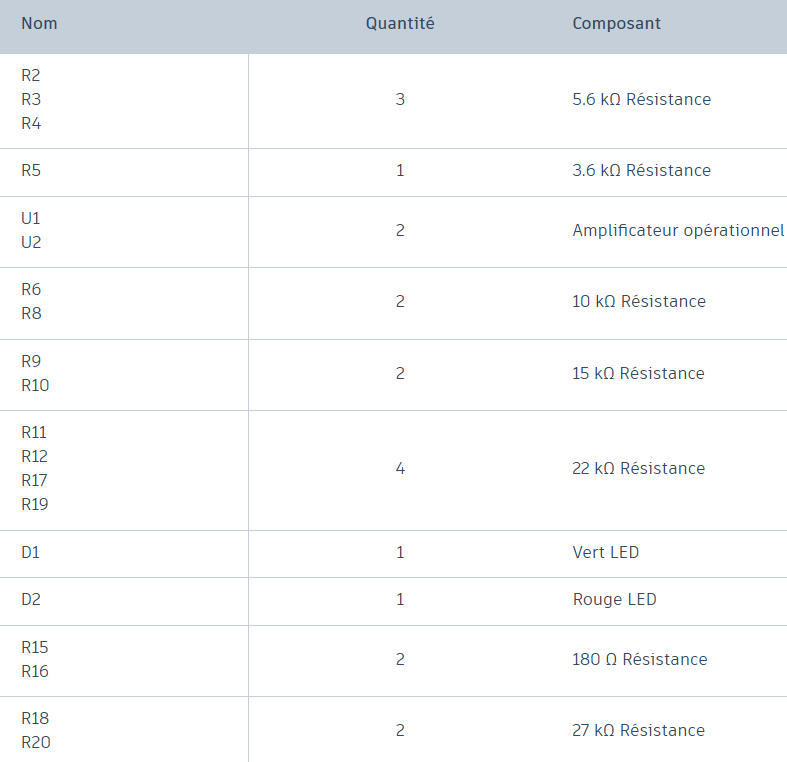The image size is (787, 762).
Task: Click the Quantité column header
Action: (400, 23)
